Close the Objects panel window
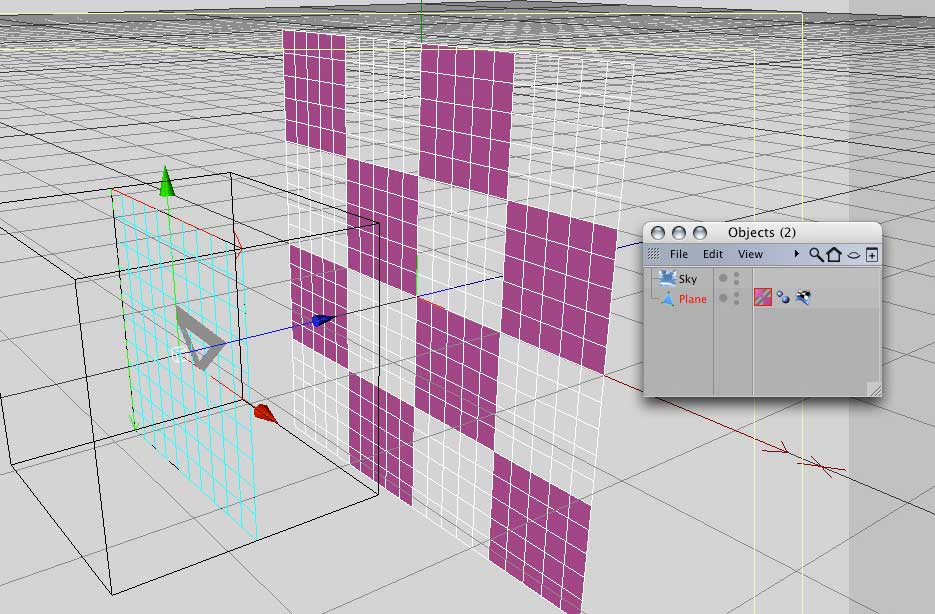This screenshot has height=614, width=935. point(658,232)
